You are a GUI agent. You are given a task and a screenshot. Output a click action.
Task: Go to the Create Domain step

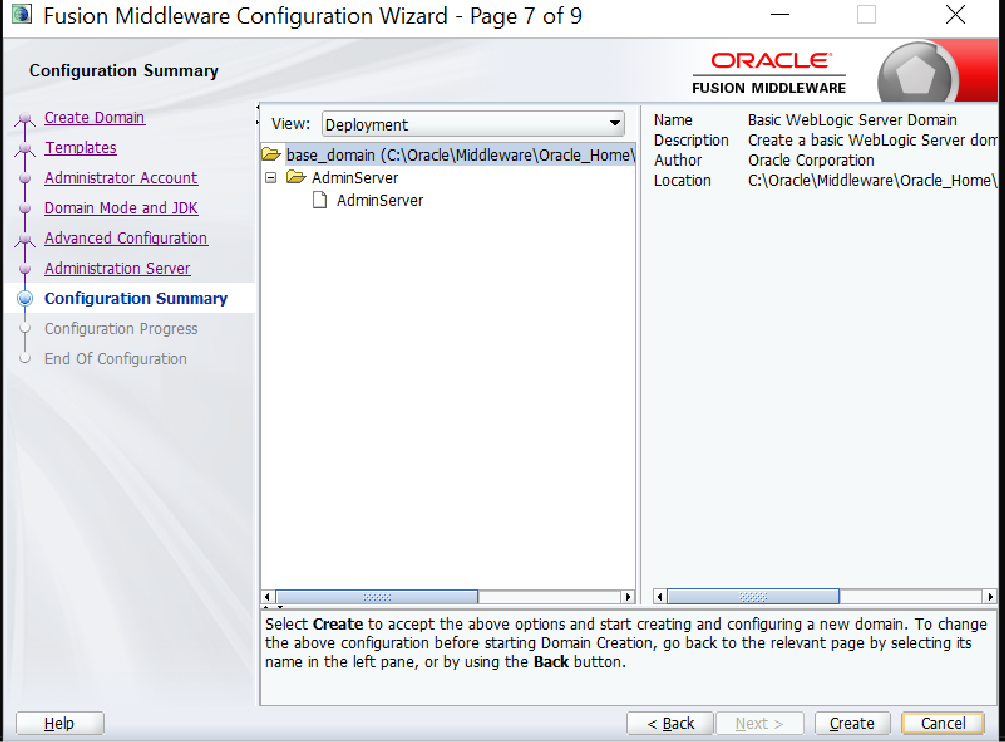(94, 118)
